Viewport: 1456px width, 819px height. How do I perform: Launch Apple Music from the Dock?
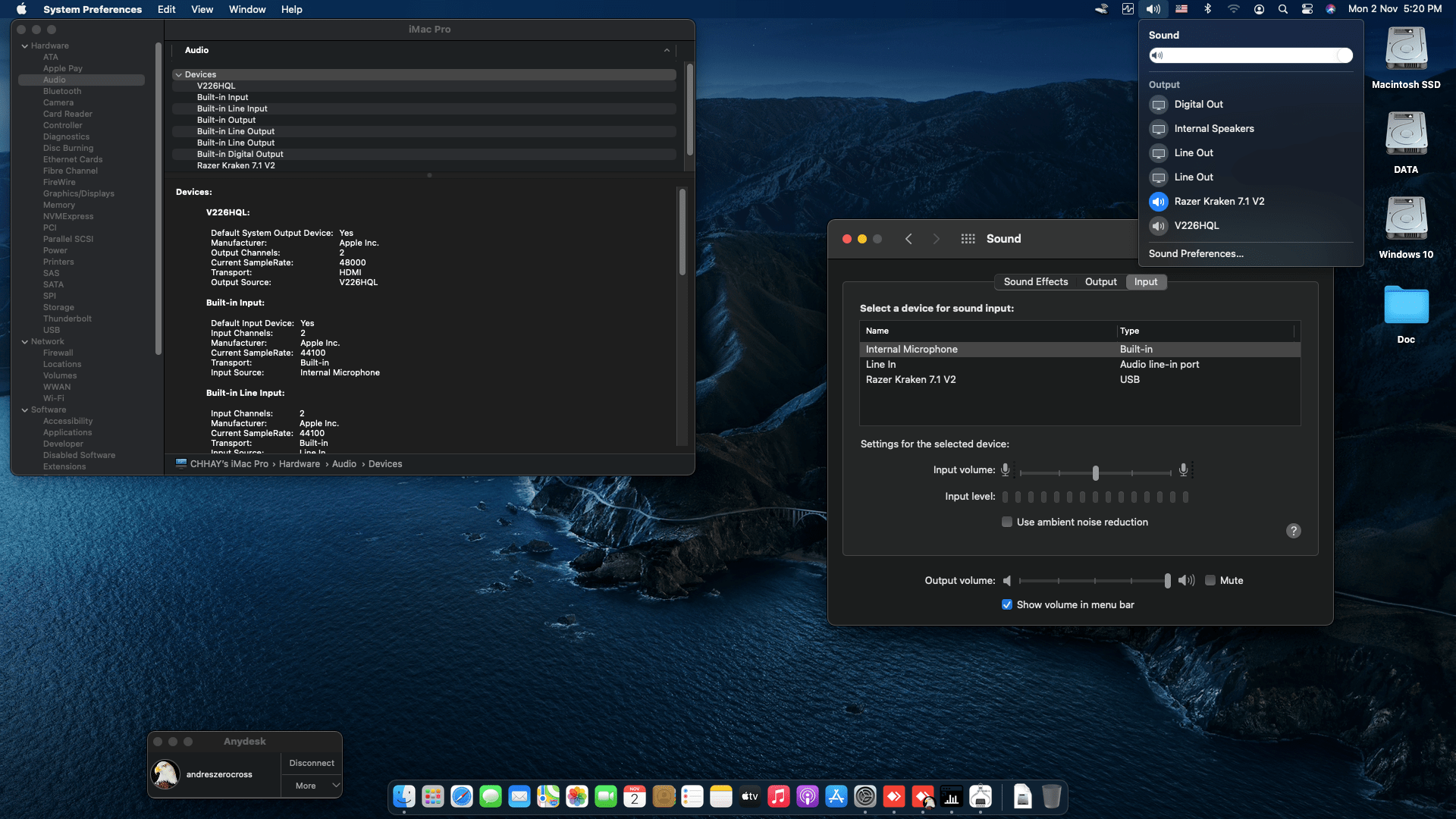click(x=778, y=796)
